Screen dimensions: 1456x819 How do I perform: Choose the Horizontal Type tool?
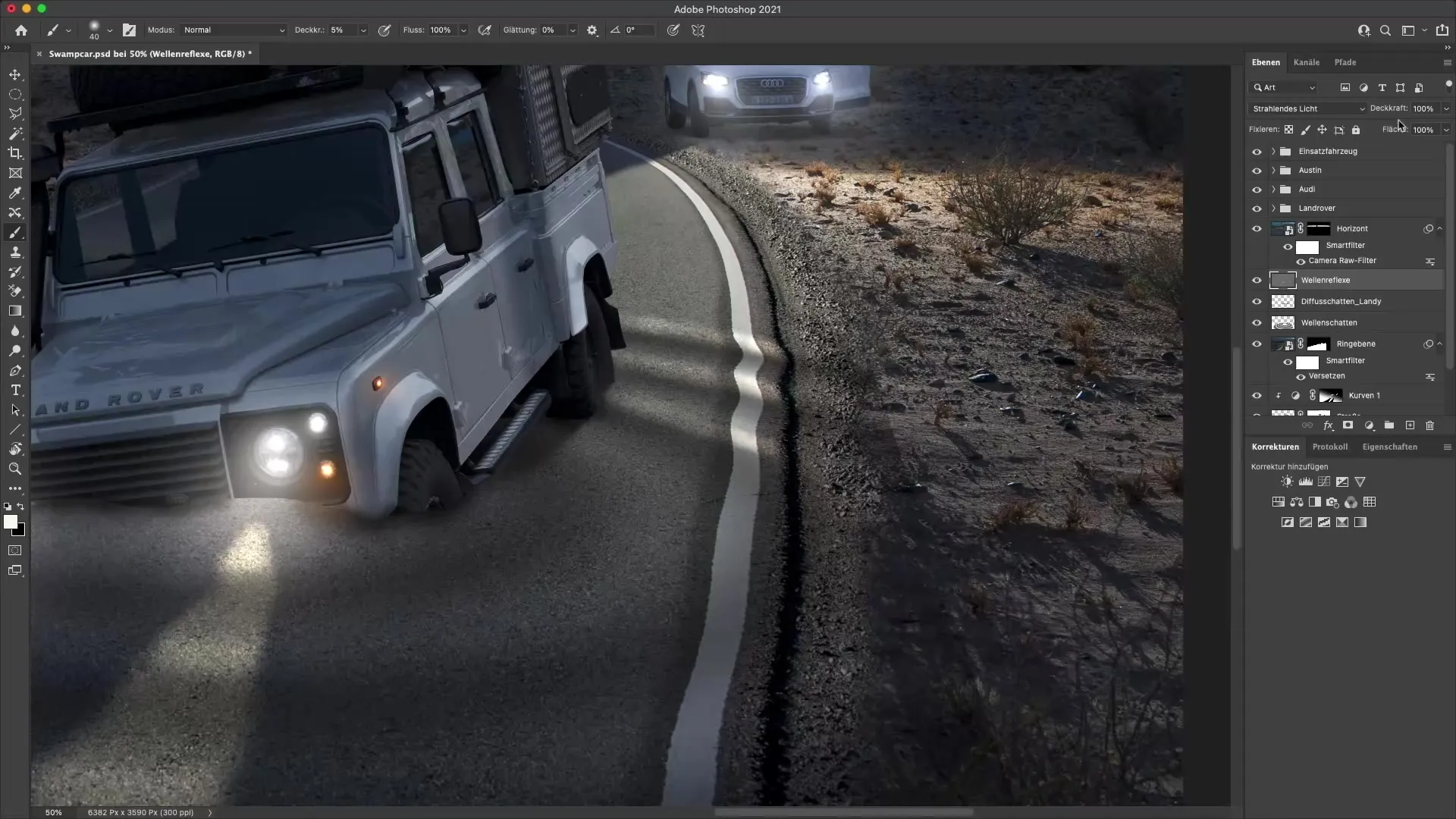pos(15,391)
